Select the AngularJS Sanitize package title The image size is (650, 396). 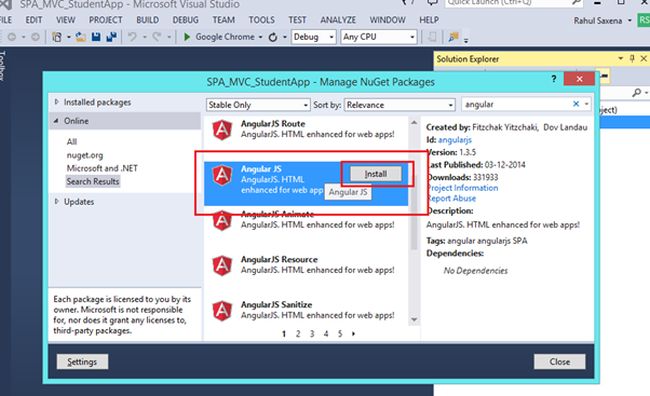pos(276,304)
